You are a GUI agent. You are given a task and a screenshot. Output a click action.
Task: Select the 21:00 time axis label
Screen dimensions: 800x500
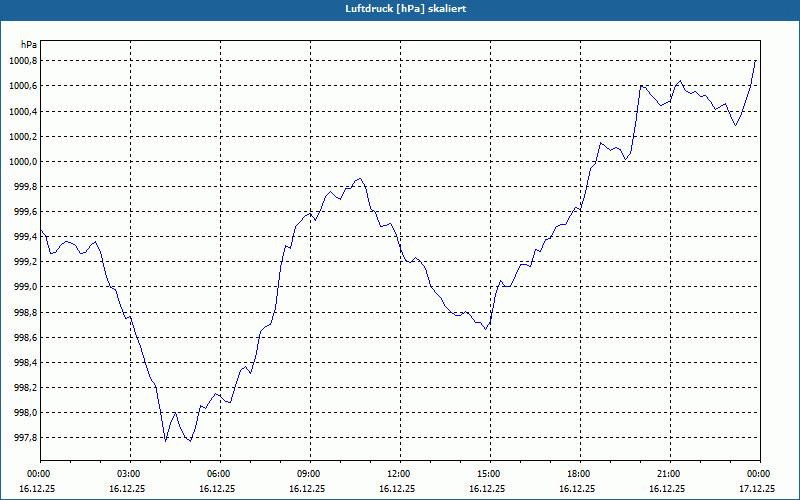[670, 474]
